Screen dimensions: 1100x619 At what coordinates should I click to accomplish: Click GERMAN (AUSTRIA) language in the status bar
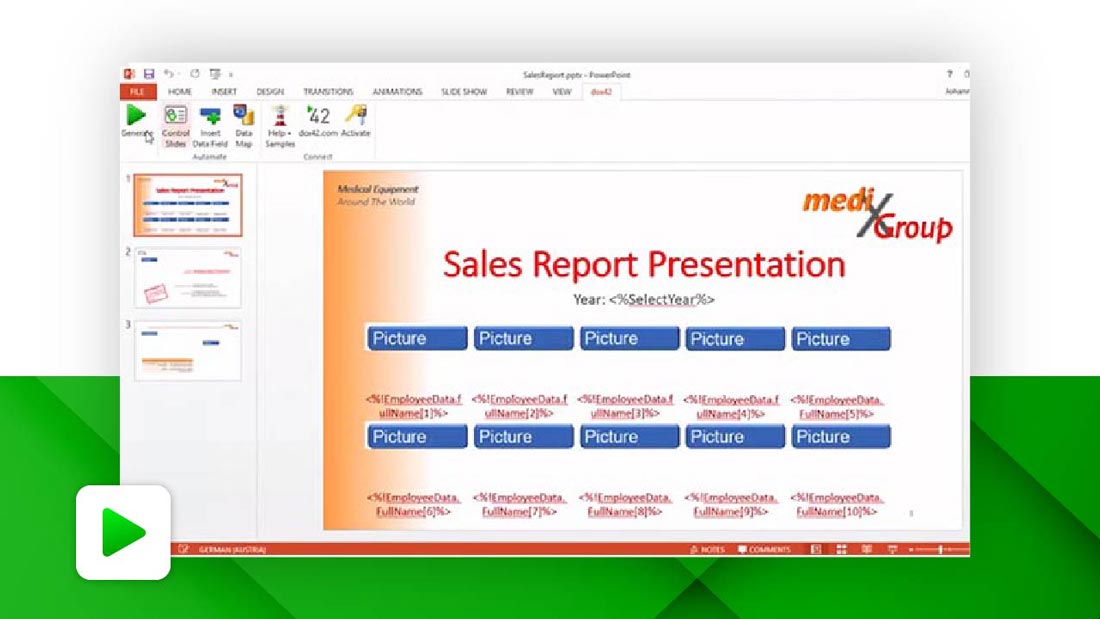[232, 550]
